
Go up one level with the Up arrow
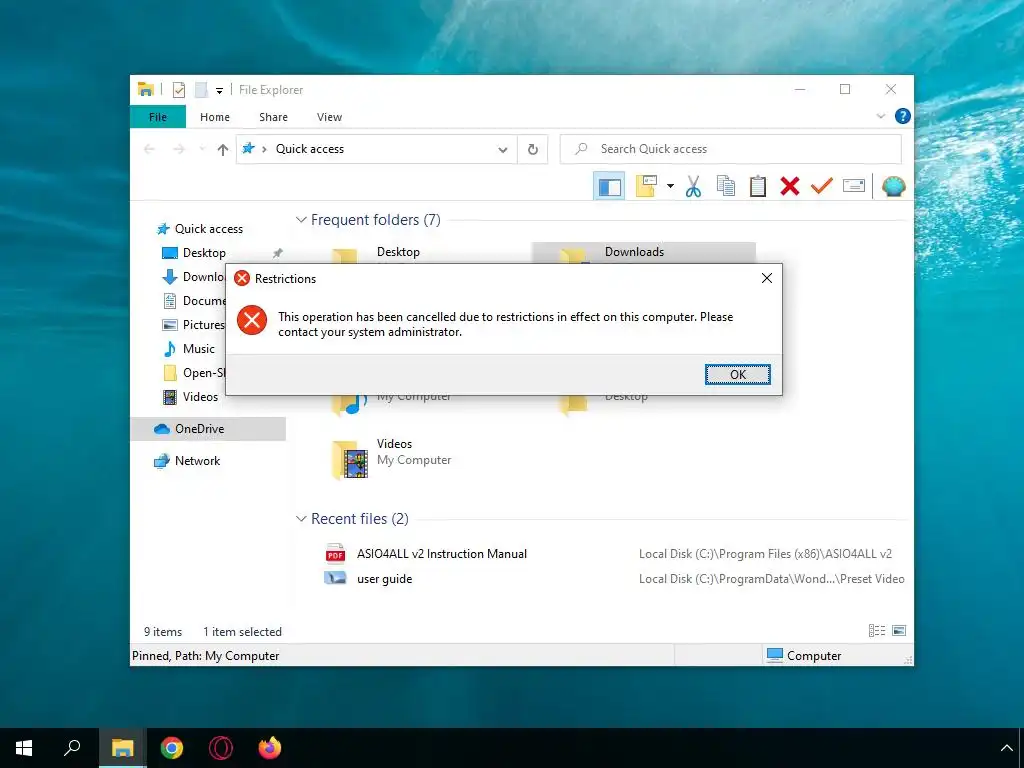click(223, 150)
